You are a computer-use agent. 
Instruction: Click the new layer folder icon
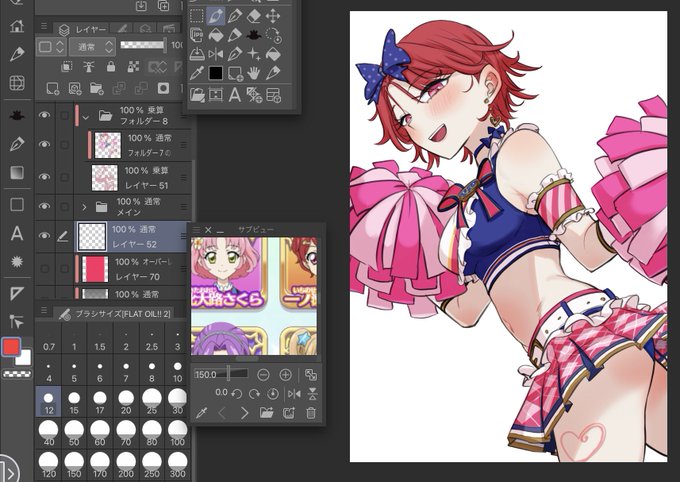[x=97, y=89]
